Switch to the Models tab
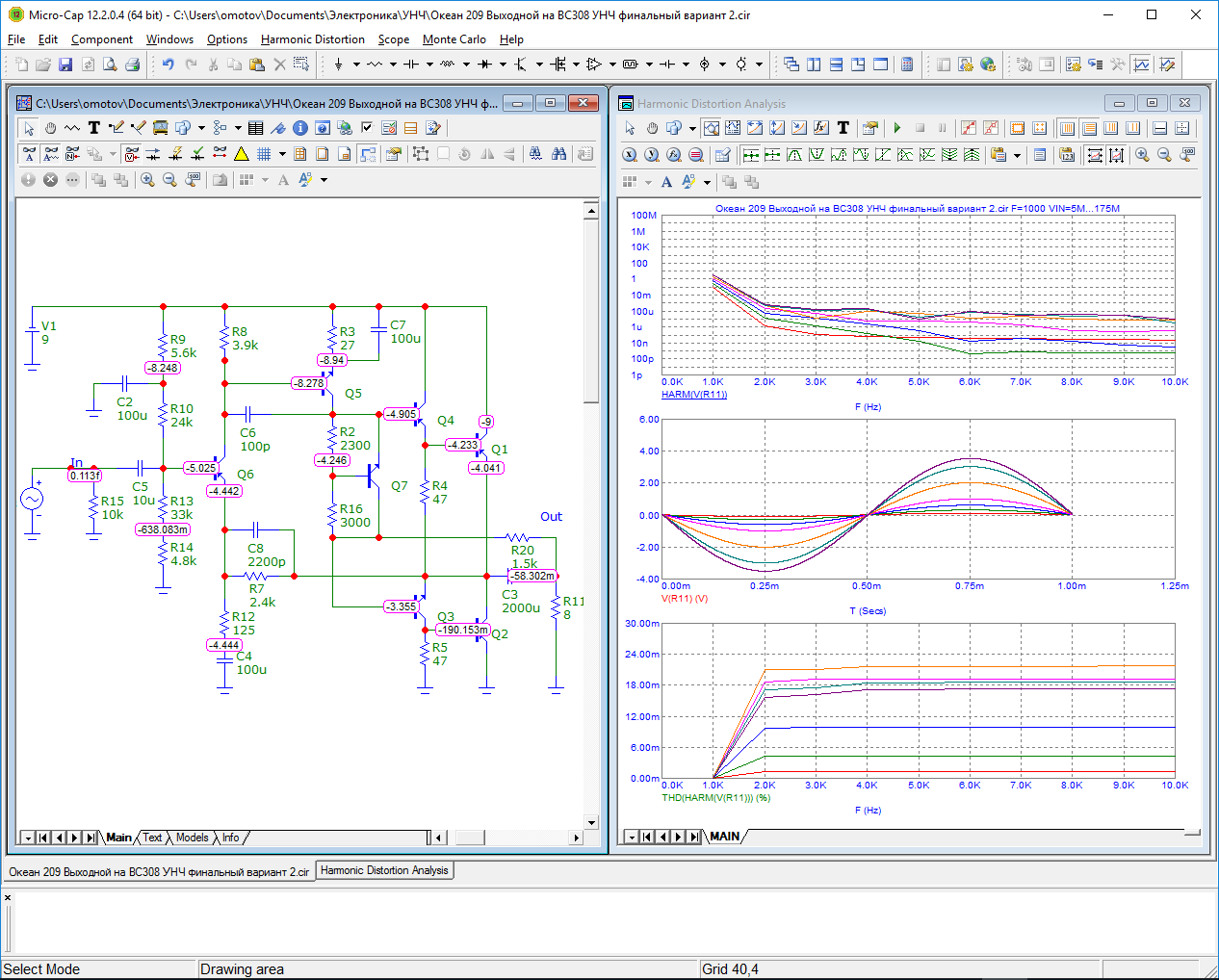1219x980 pixels. [x=192, y=838]
